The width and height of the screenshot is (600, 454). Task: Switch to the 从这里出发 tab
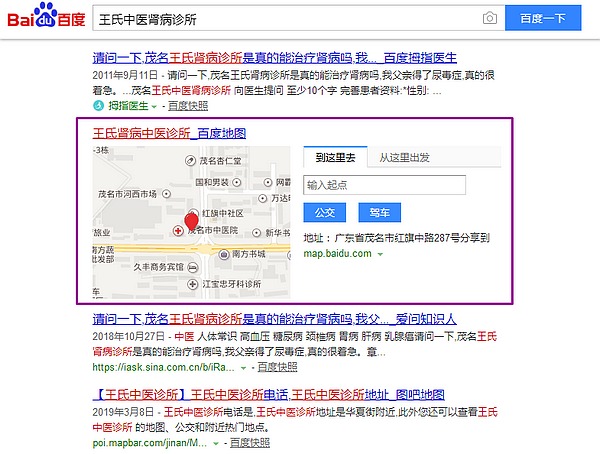click(x=404, y=157)
